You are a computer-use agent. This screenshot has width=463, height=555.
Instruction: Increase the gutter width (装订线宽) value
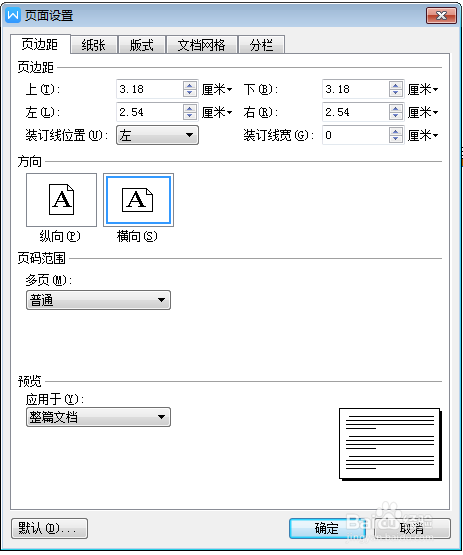click(x=396, y=131)
